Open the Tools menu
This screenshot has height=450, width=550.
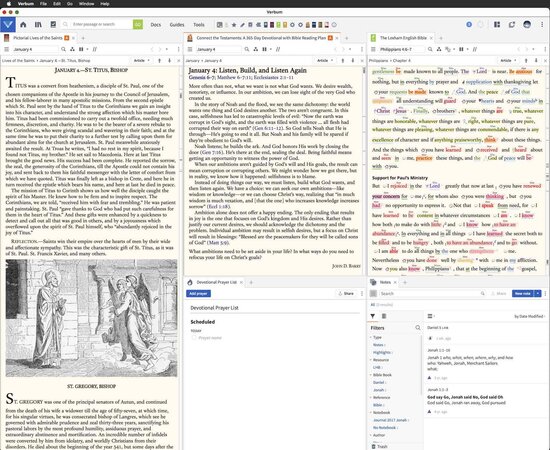point(199,25)
